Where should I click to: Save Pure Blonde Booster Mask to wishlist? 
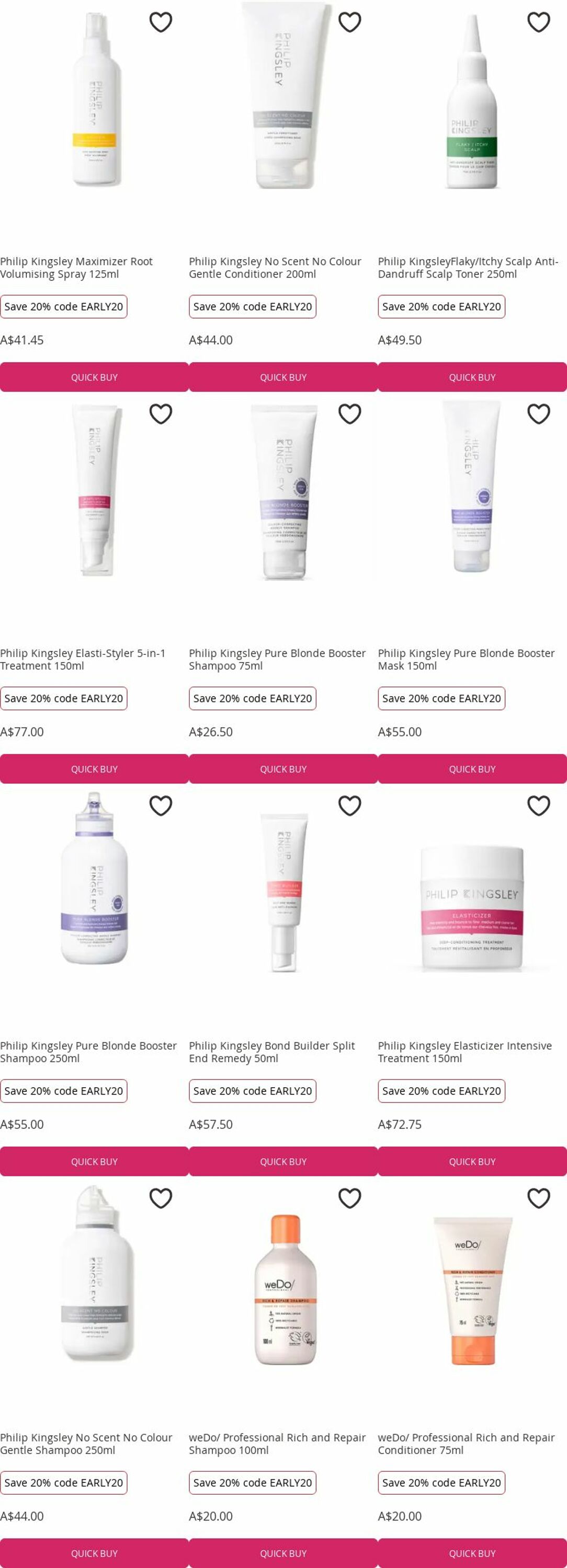(538, 414)
